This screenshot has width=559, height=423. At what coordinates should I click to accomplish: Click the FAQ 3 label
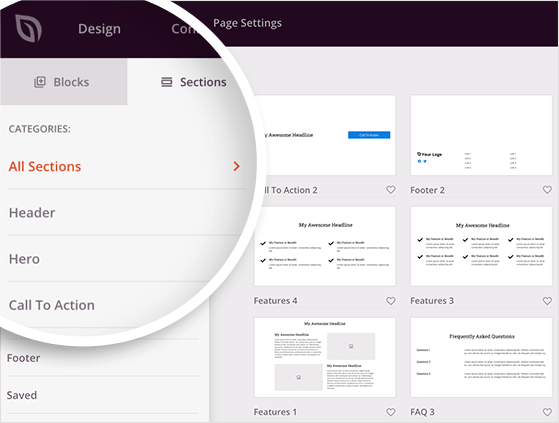pos(422,412)
